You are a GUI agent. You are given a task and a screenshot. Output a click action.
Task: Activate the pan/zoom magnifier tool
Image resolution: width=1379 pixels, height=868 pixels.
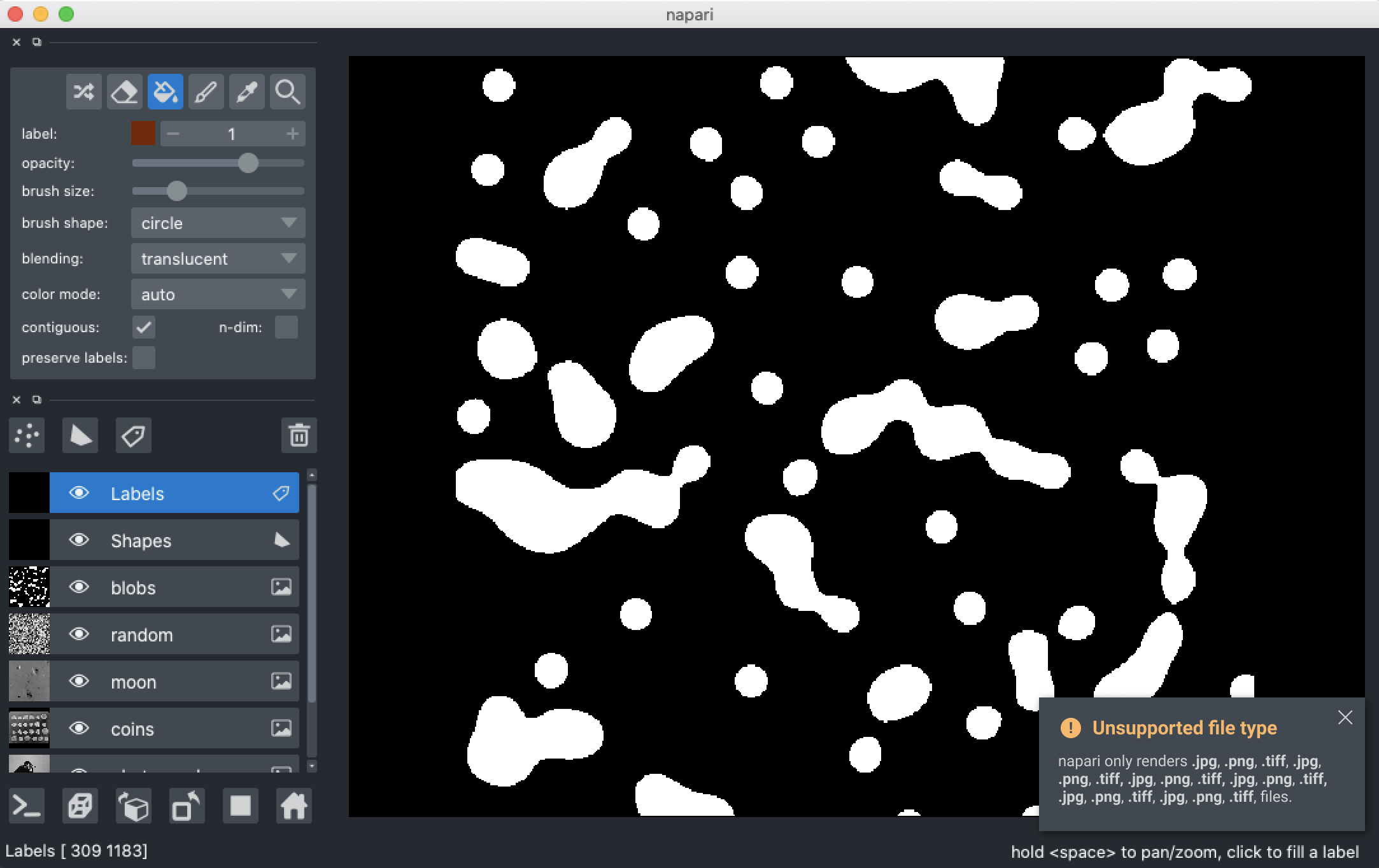pos(287,92)
